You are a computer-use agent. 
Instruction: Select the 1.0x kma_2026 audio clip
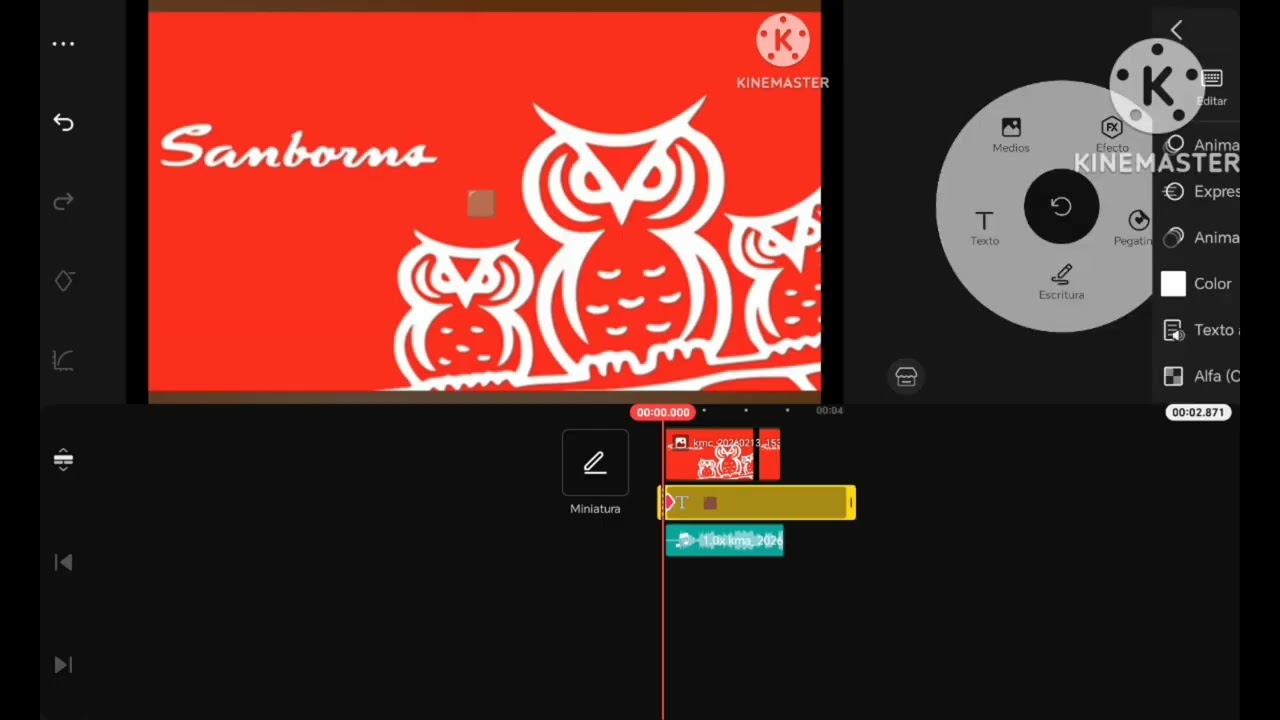click(x=724, y=541)
